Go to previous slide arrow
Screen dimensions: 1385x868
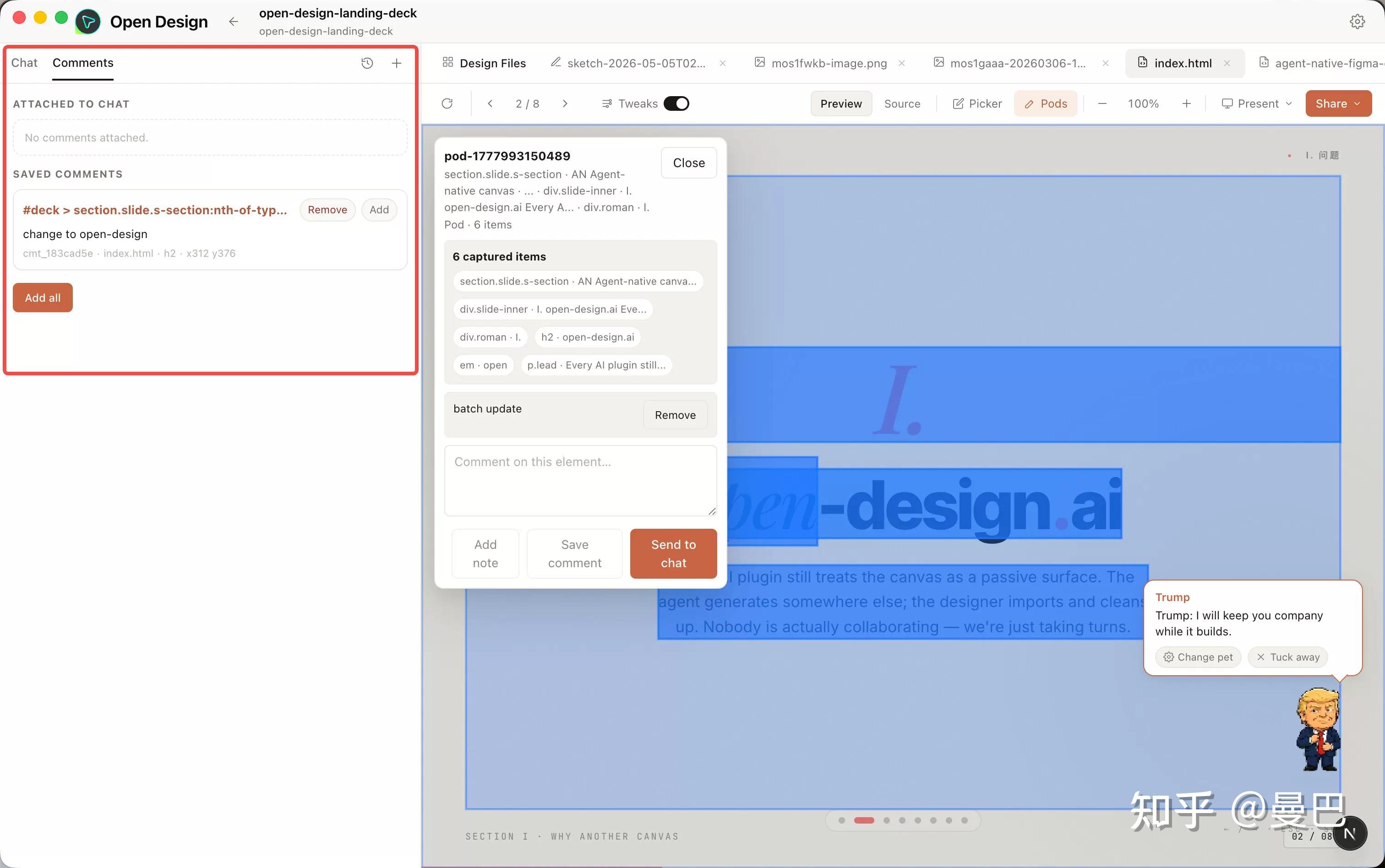point(490,103)
